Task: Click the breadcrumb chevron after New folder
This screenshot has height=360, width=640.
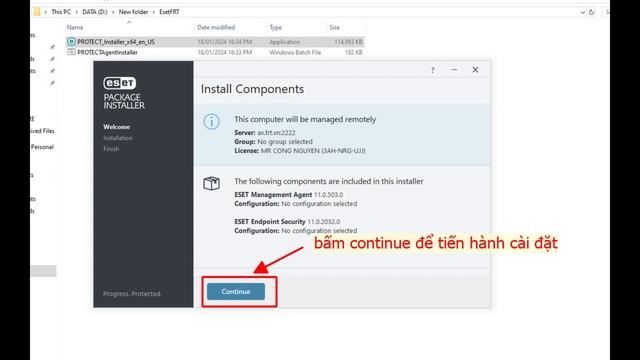Action: pyautogui.click(x=153, y=12)
